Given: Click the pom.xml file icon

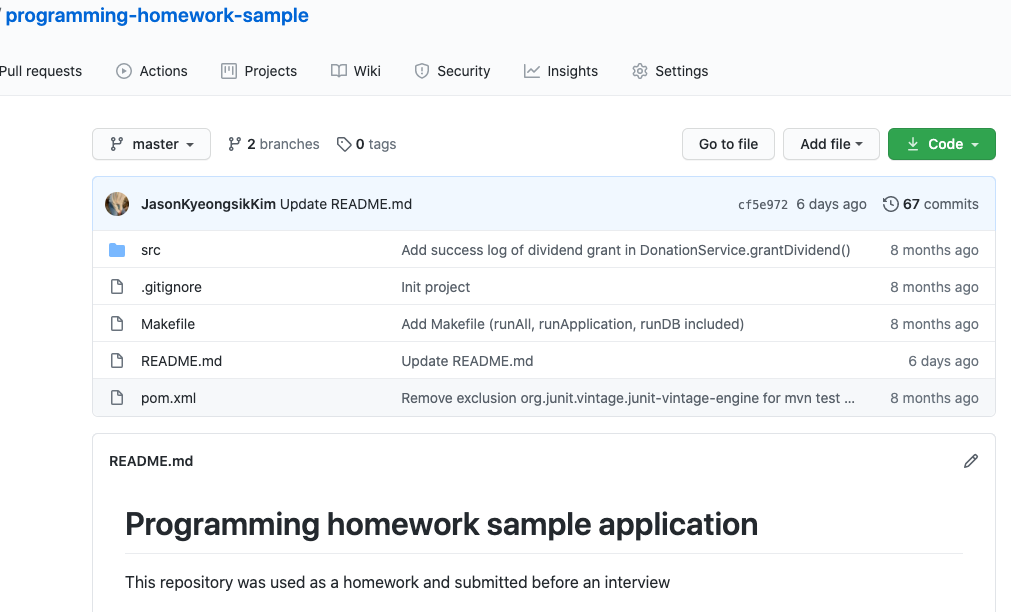Looking at the screenshot, I should click(x=117, y=398).
